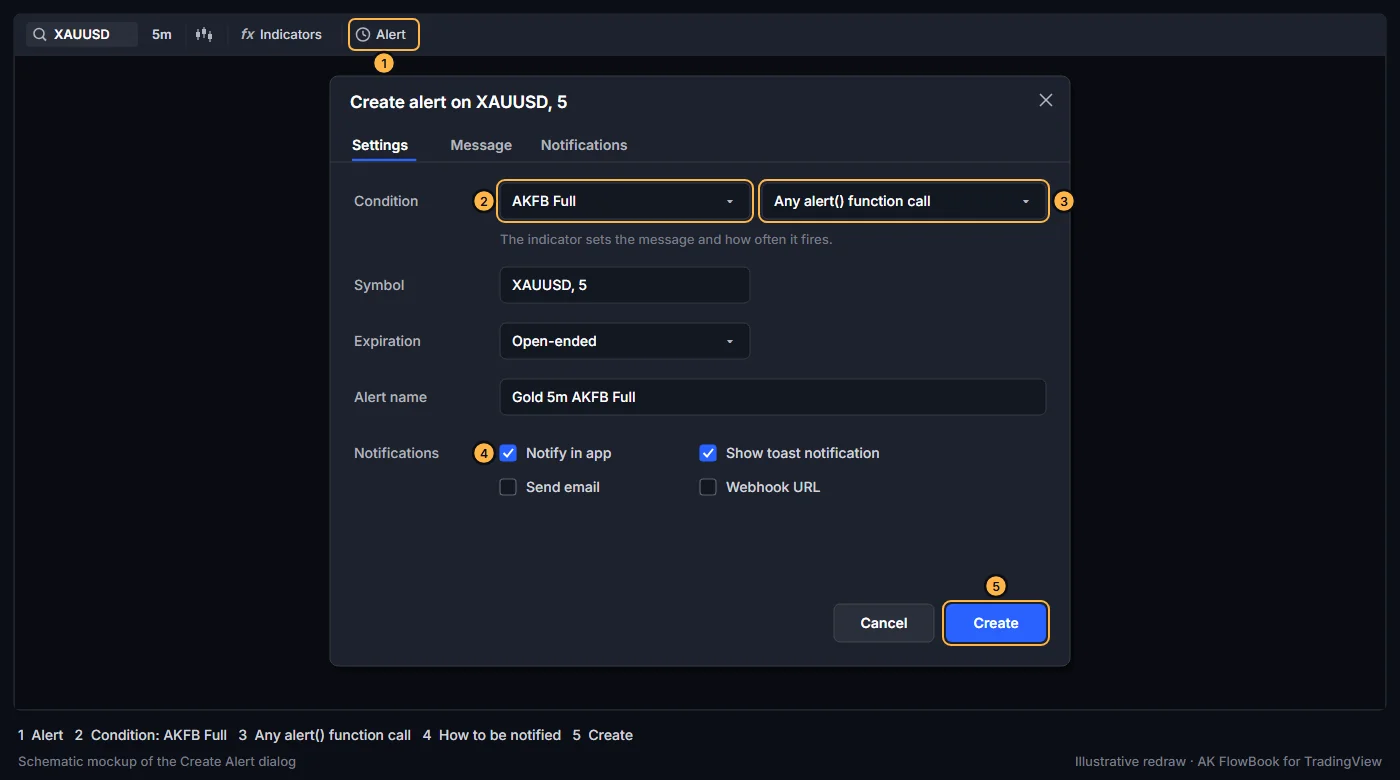Uncheck Show toast notification checkbox
The height and width of the screenshot is (780, 1400).
(708, 453)
